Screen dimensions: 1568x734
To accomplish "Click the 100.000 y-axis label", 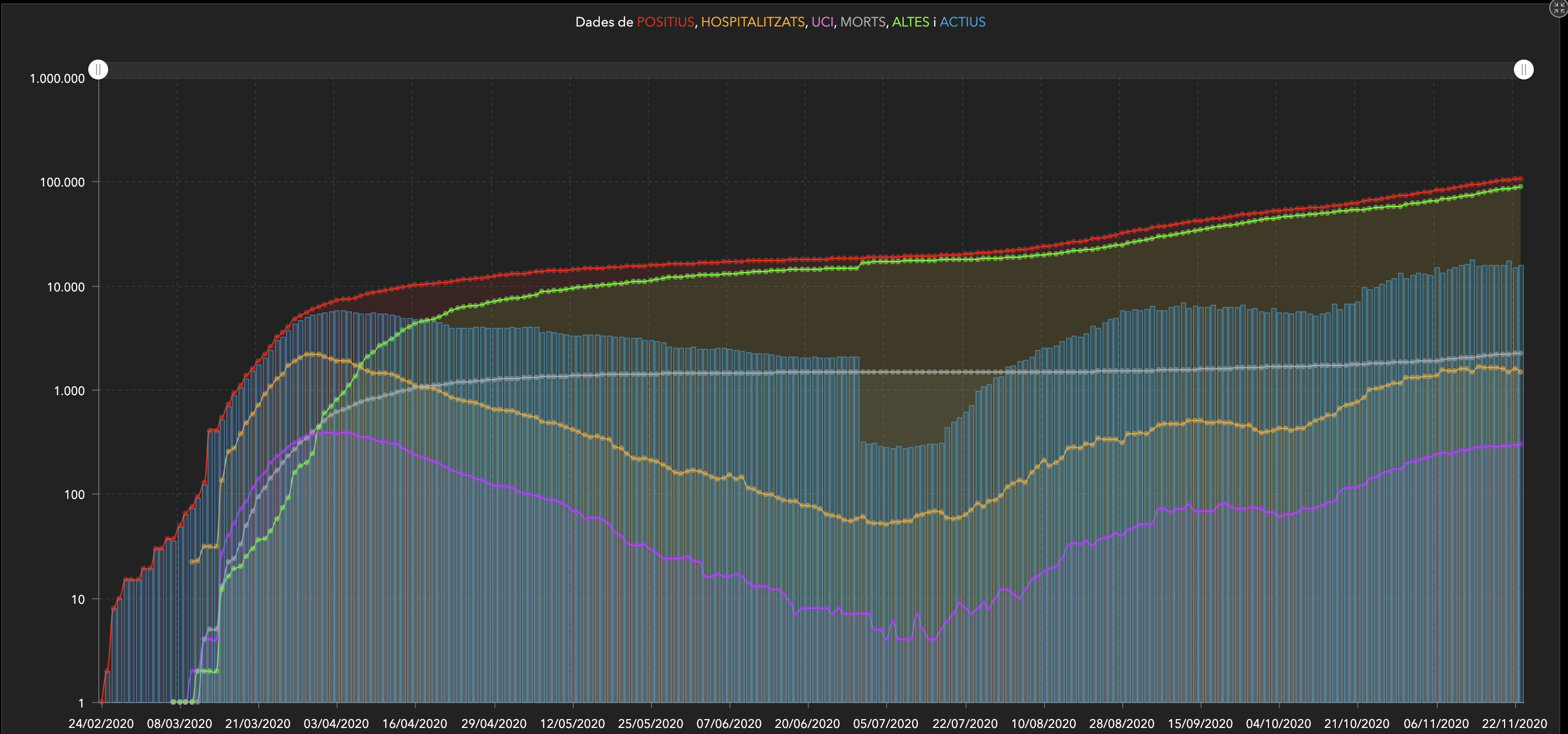I will coord(62,182).
